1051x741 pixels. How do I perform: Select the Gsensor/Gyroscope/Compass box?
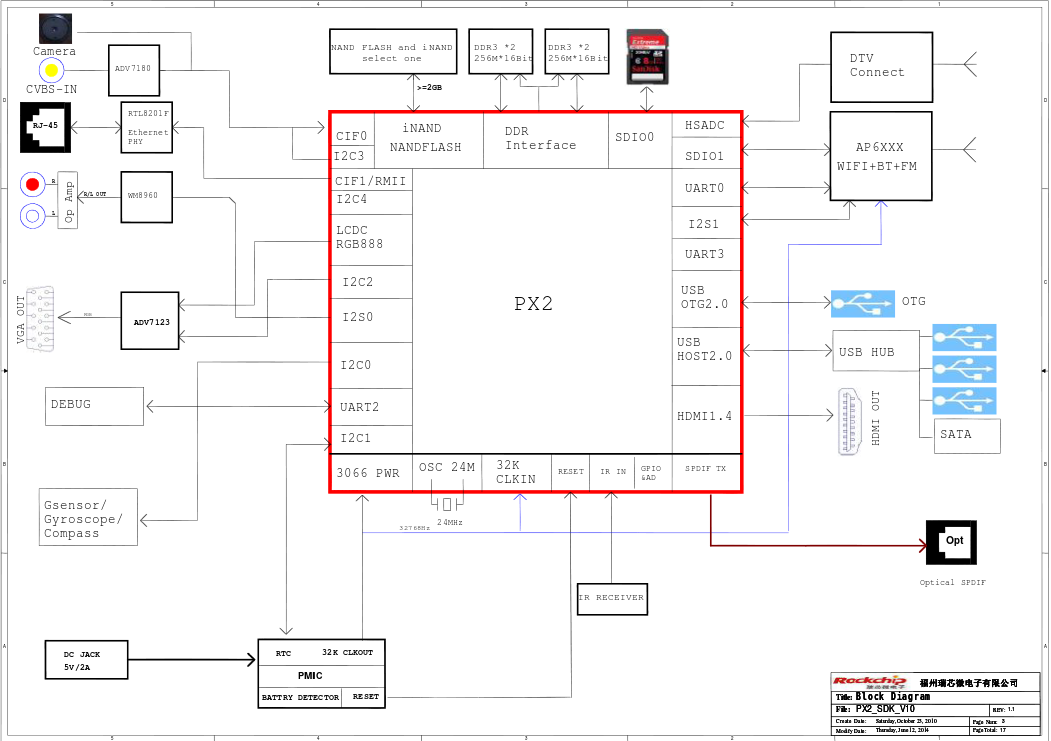tap(88, 517)
